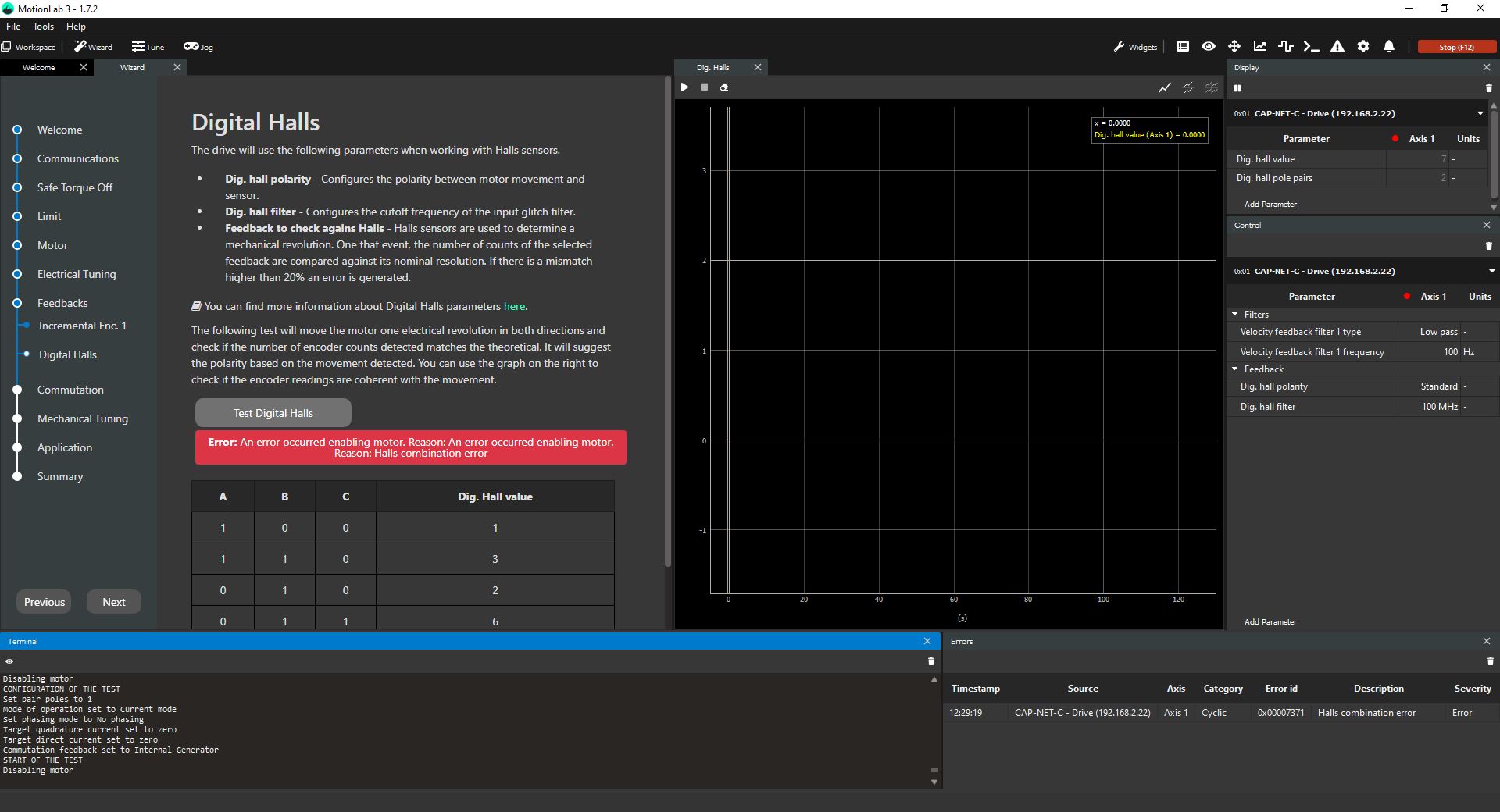Screen dimensions: 1500x812
Task: Start plotting with the graph play button
Action: [684, 87]
